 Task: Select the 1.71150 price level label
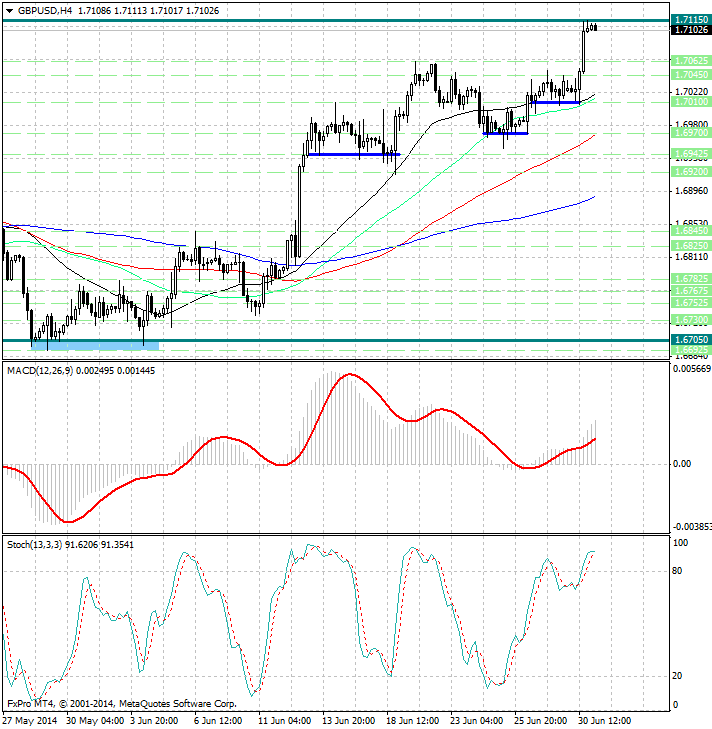(x=691, y=20)
